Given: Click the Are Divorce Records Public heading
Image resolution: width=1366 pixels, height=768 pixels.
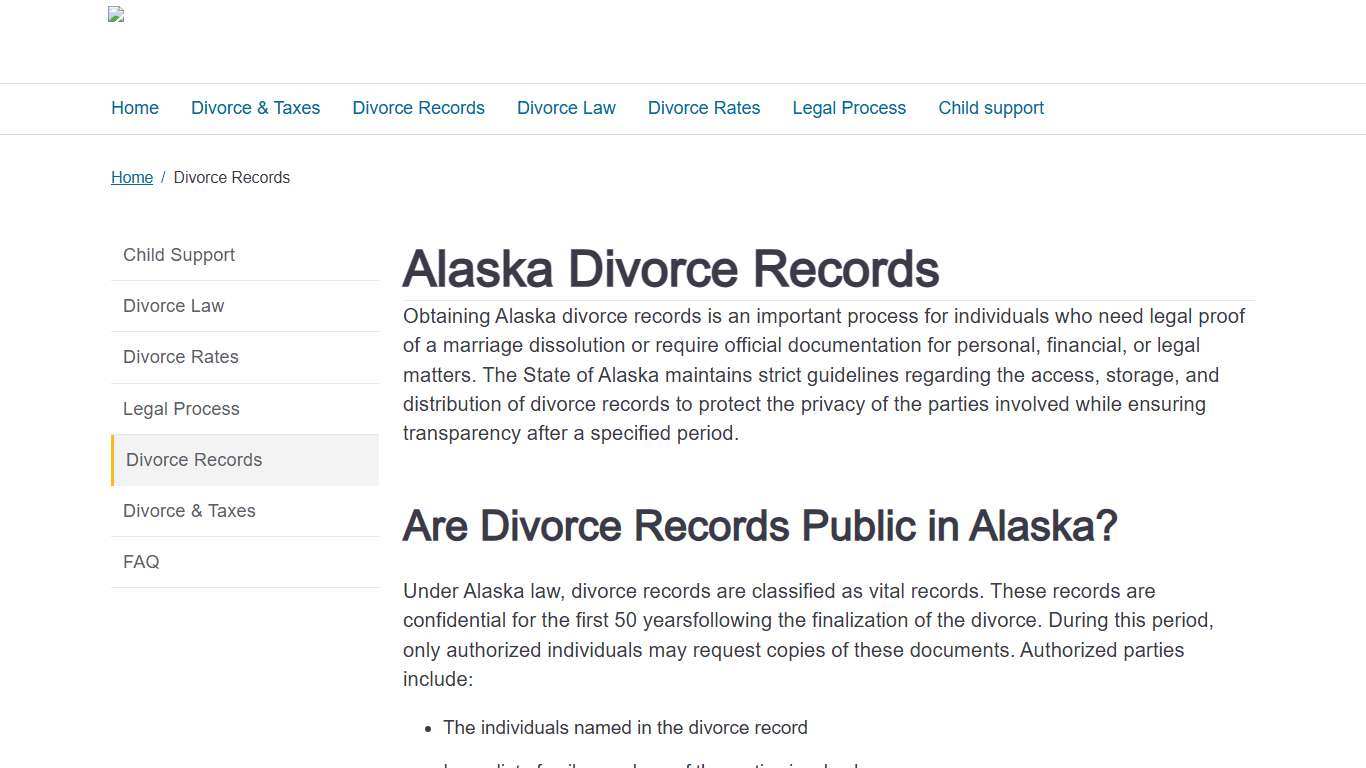Looking at the screenshot, I should (759, 525).
